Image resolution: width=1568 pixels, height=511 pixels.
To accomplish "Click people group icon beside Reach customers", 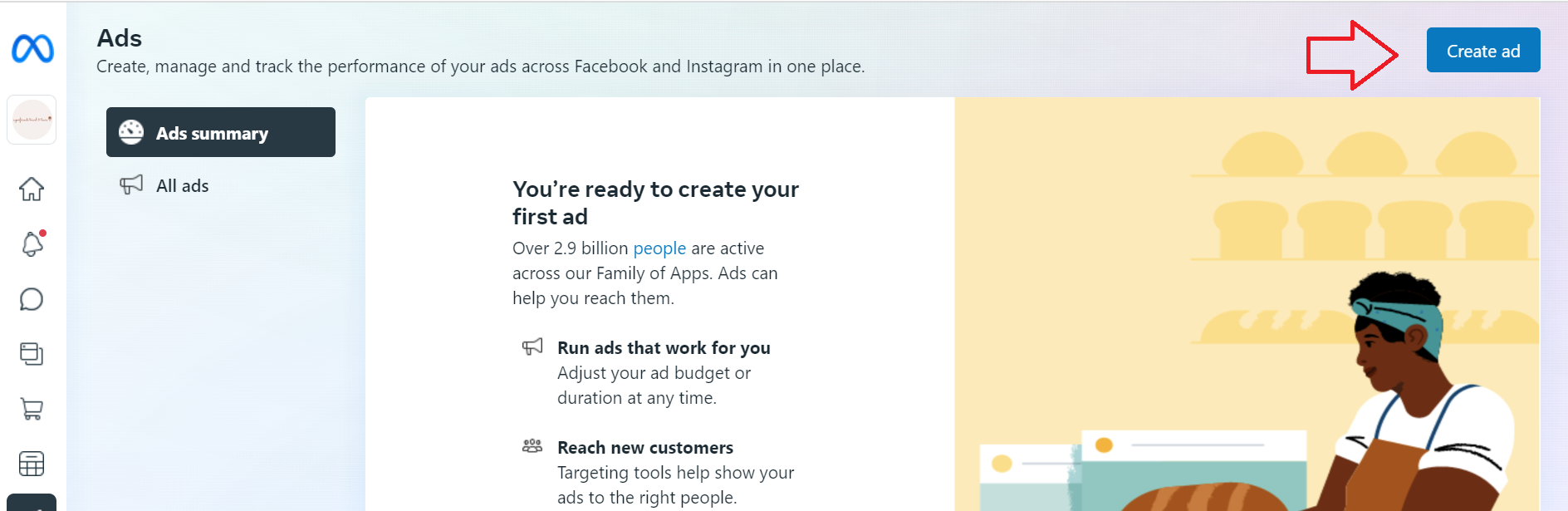I will (x=532, y=446).
